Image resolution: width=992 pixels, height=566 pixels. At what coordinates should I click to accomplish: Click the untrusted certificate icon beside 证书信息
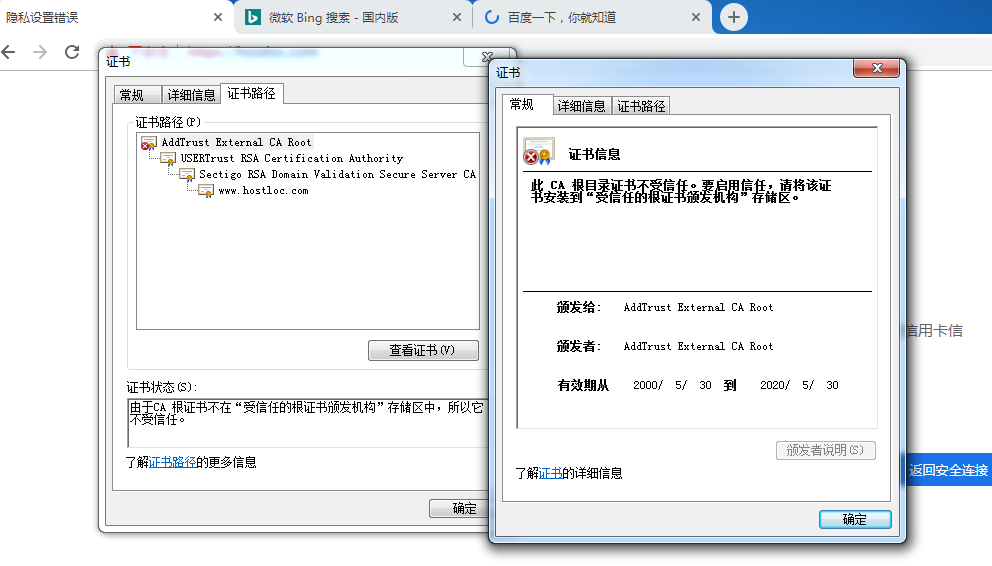tap(538, 152)
